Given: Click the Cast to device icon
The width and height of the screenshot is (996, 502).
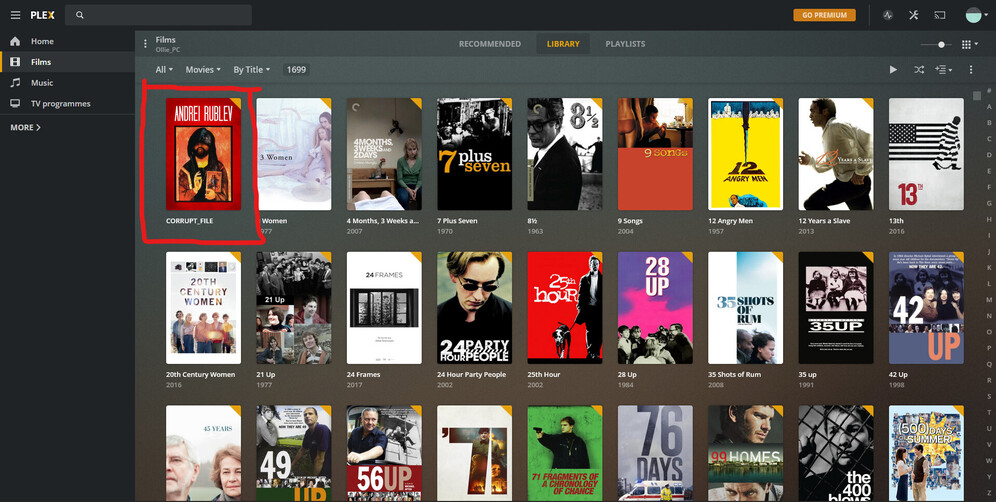Looking at the screenshot, I should [939, 15].
